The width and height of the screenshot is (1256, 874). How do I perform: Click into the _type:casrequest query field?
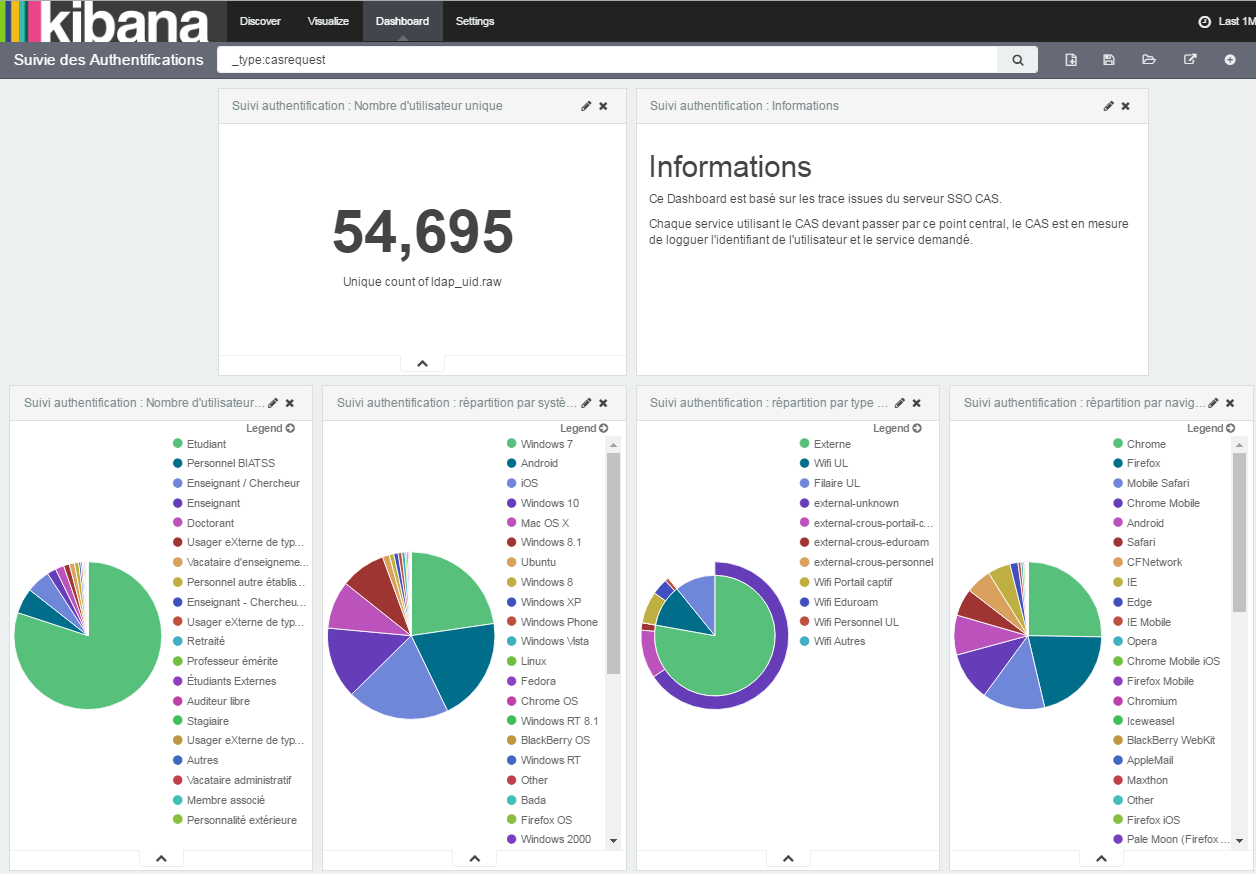pyautogui.click(x=606, y=60)
